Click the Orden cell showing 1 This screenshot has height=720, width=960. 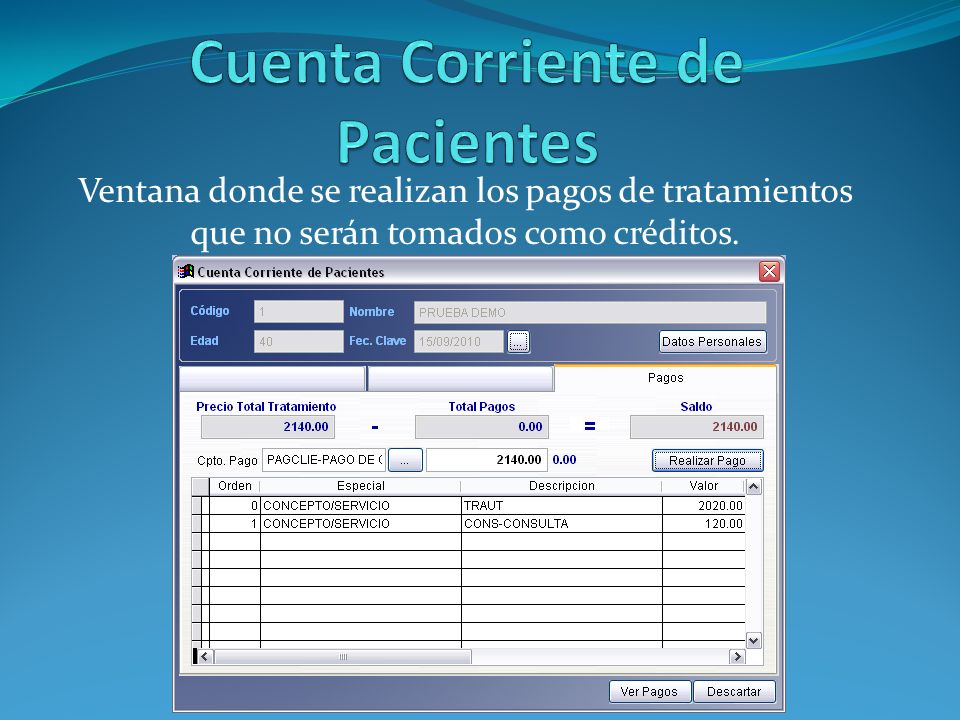pos(235,523)
